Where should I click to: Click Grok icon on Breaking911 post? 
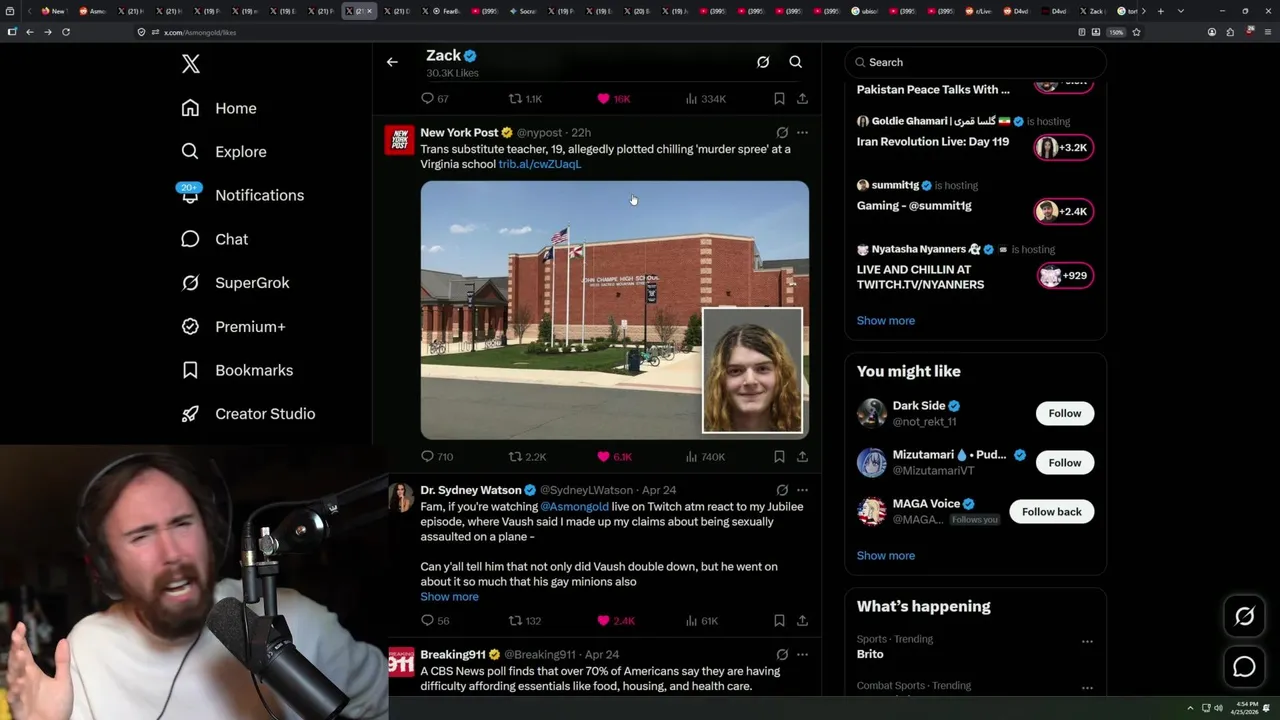[782, 654]
